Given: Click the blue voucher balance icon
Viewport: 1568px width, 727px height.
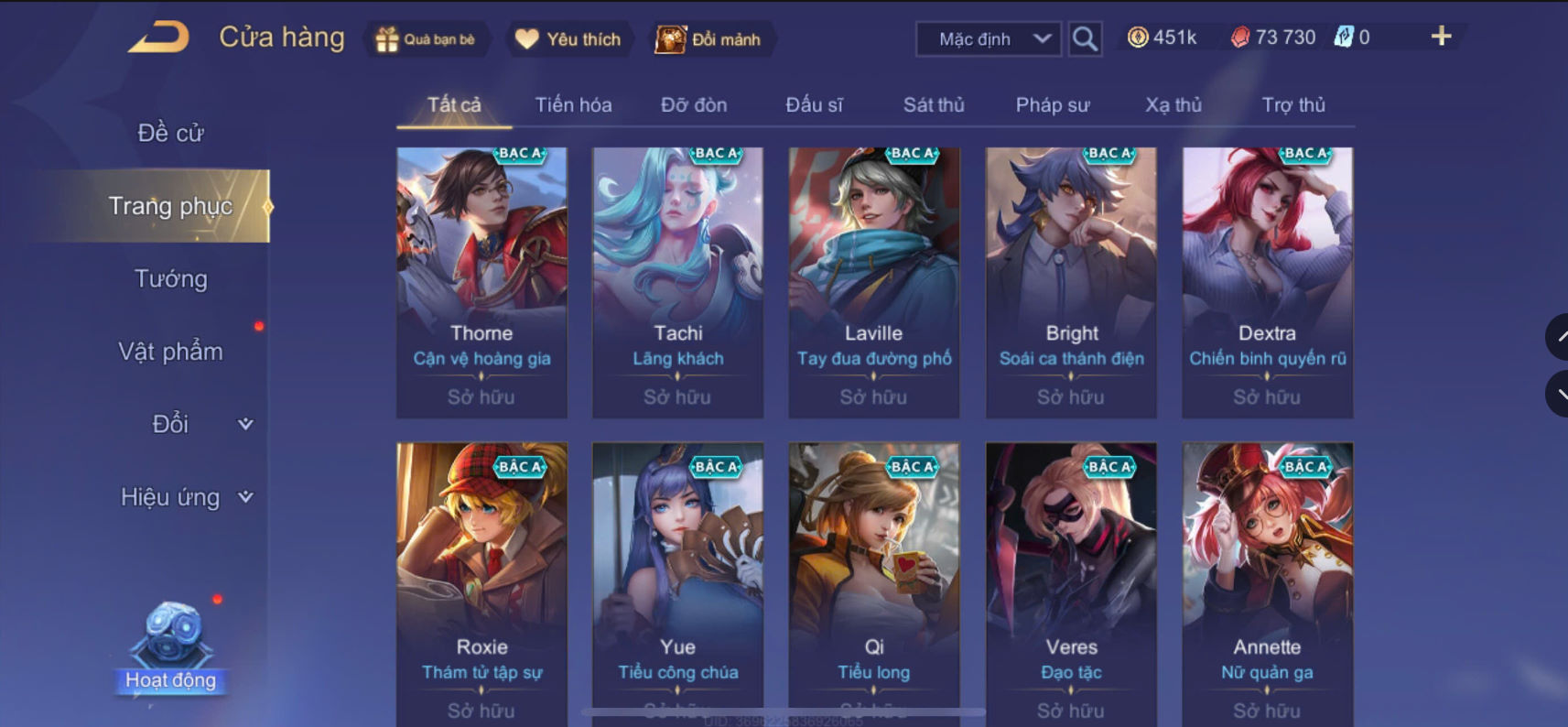Looking at the screenshot, I should (1343, 38).
